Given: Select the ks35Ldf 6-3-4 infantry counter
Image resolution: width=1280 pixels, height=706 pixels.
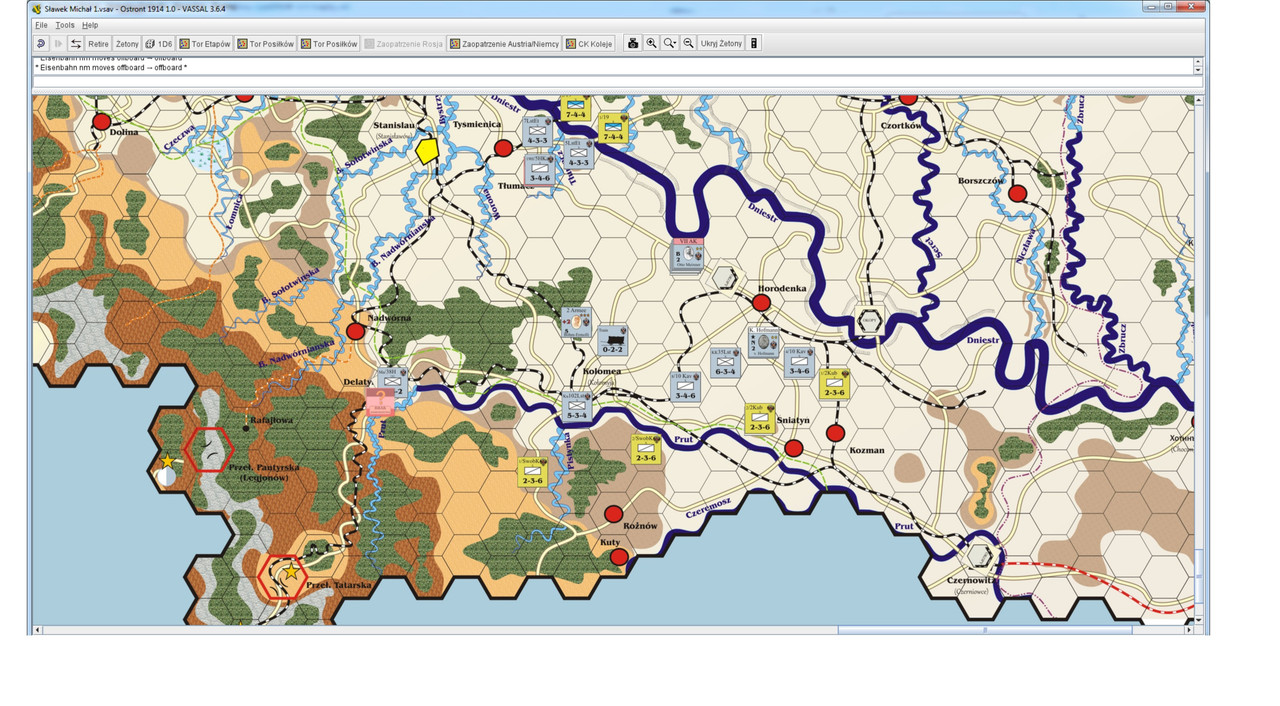Looking at the screenshot, I should [725, 362].
